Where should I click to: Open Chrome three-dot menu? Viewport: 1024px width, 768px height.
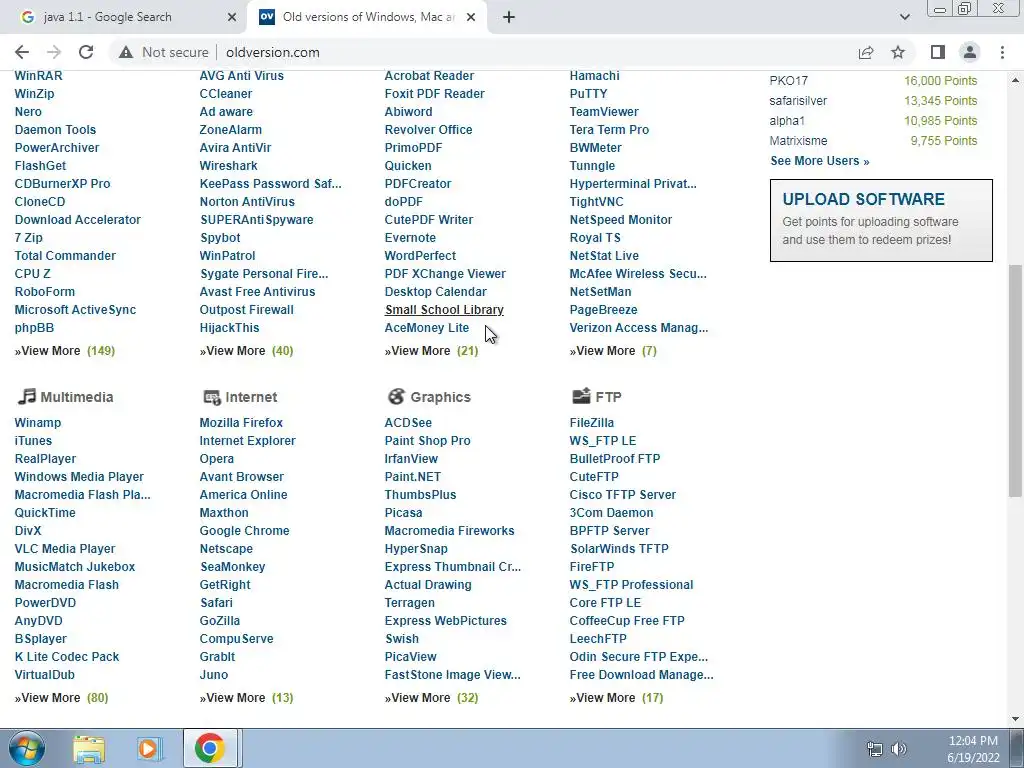pyautogui.click(x=1002, y=52)
